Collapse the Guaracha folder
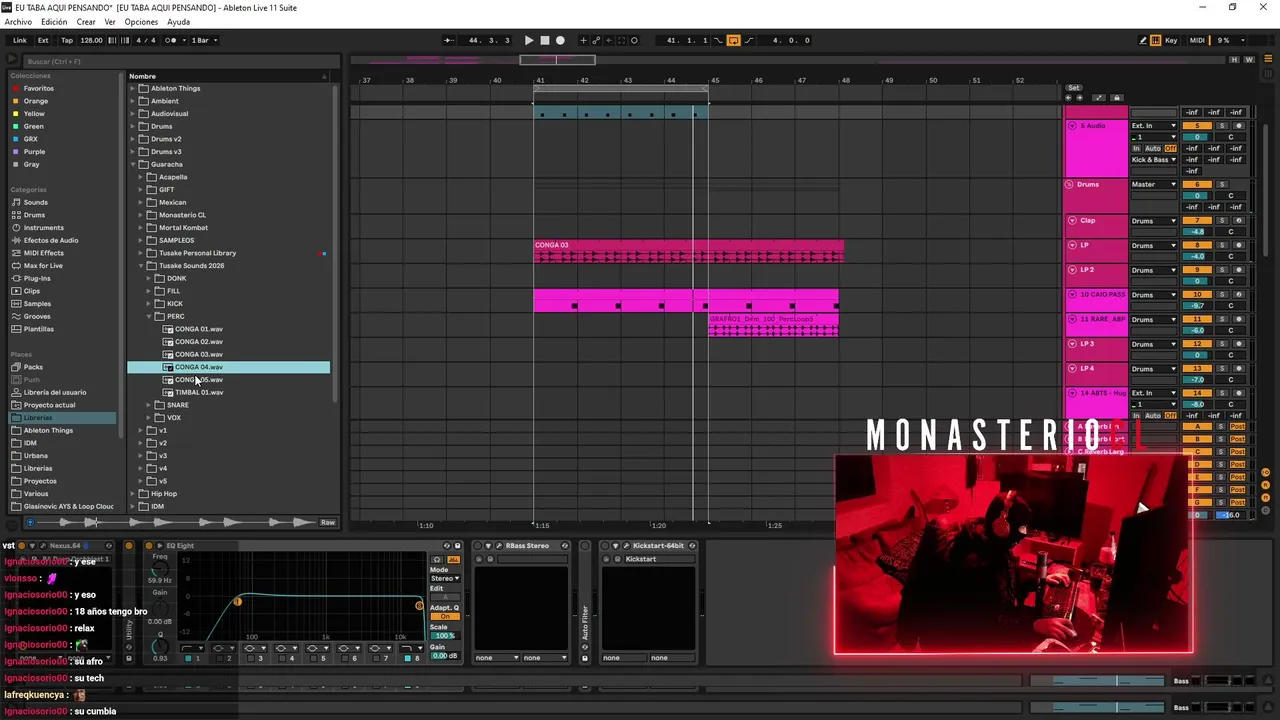 (x=133, y=164)
